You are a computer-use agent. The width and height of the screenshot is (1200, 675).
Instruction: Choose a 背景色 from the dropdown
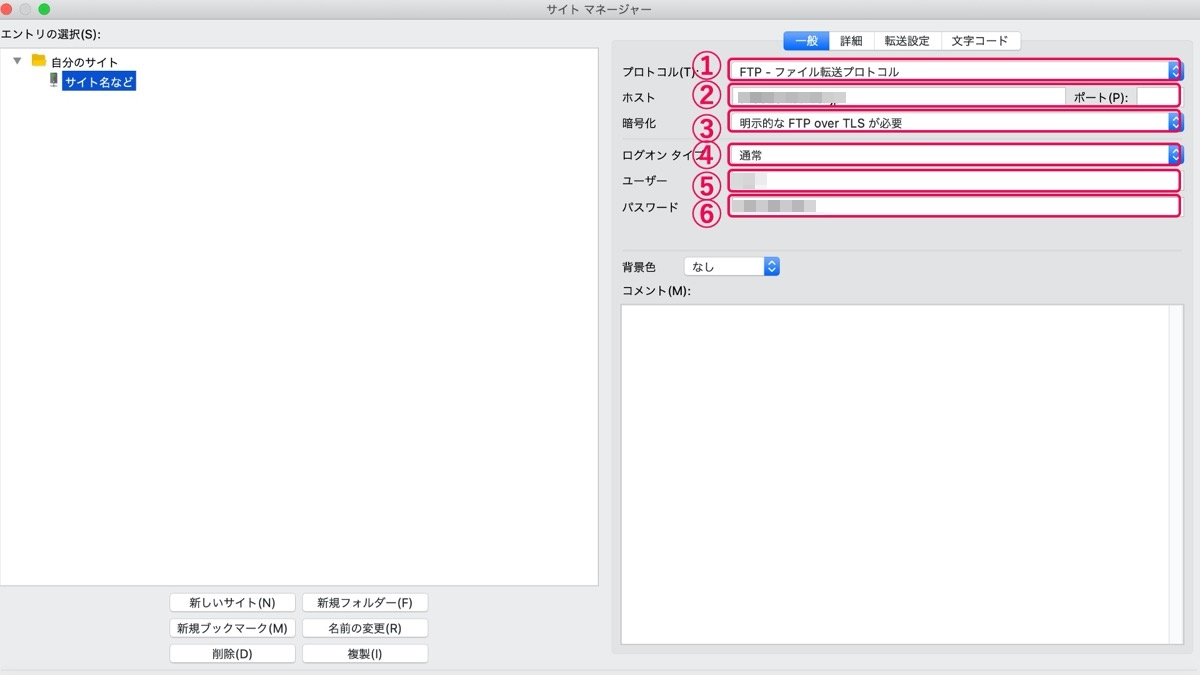(731, 267)
